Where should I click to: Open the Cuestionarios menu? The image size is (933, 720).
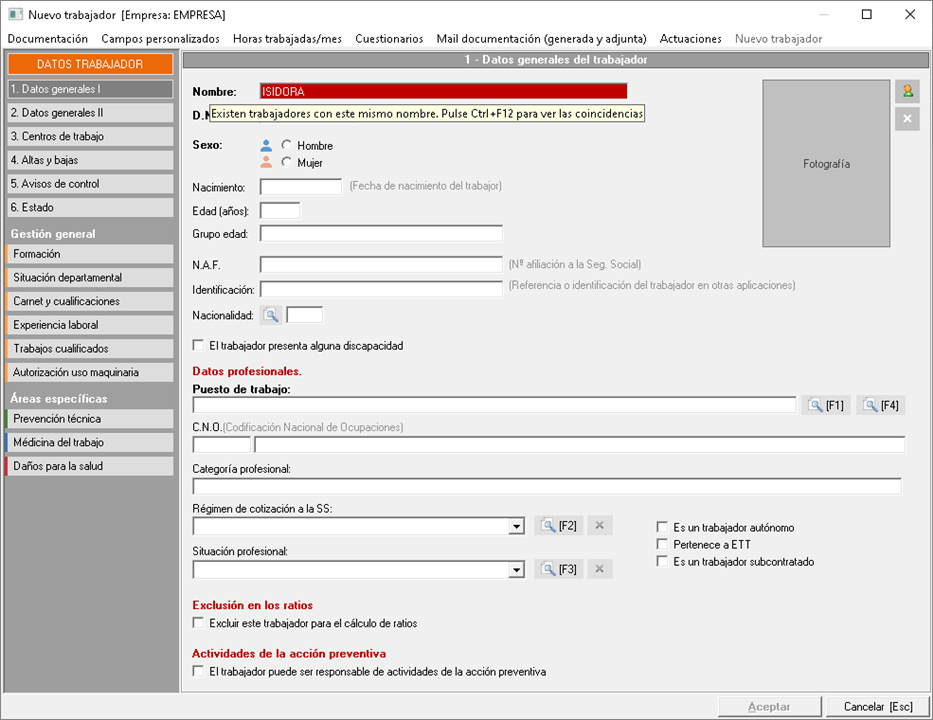389,39
